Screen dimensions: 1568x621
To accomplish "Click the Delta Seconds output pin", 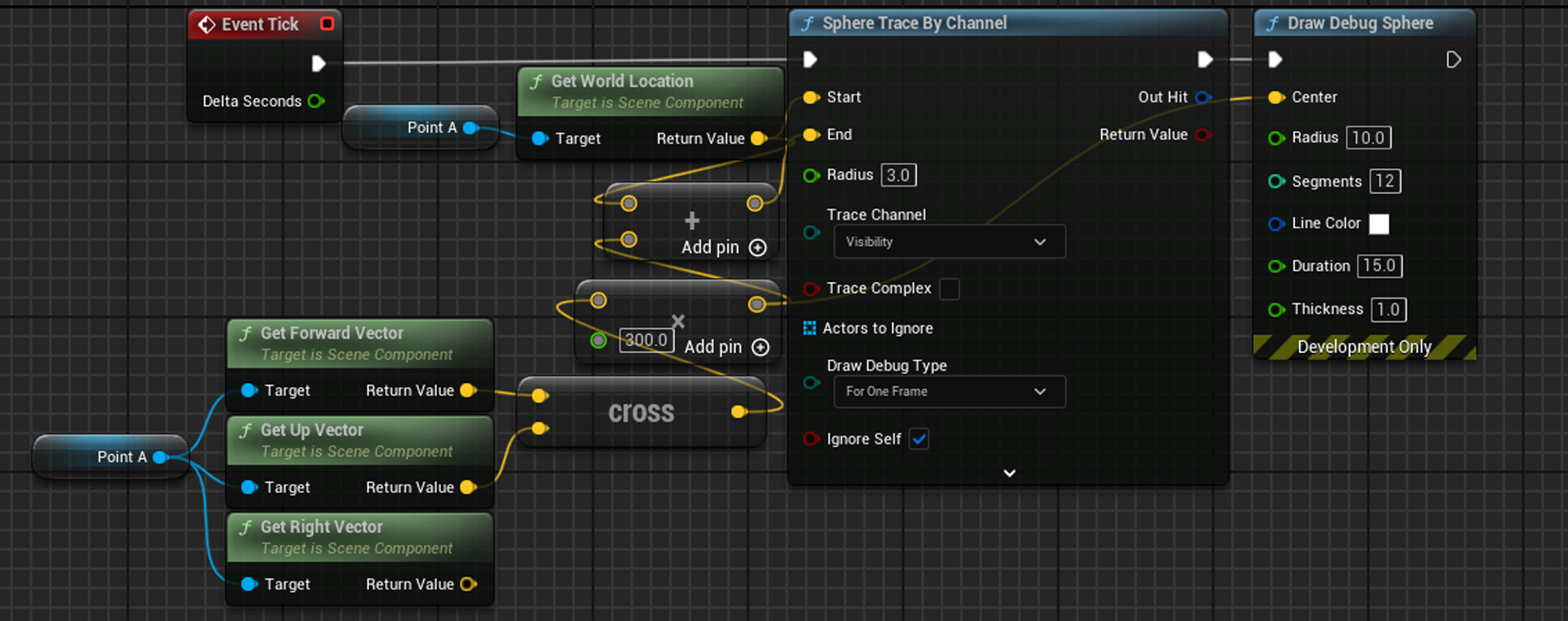I will point(316,101).
